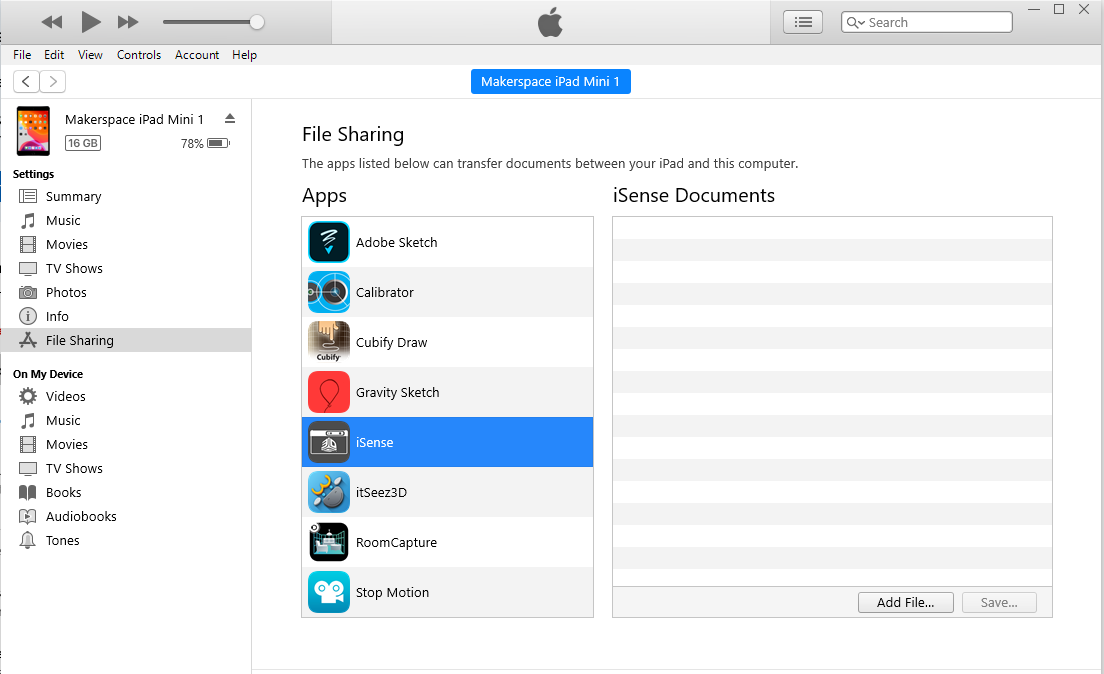The height and width of the screenshot is (674, 1104).
Task: Click the volume slider knob
Action: coord(257,22)
